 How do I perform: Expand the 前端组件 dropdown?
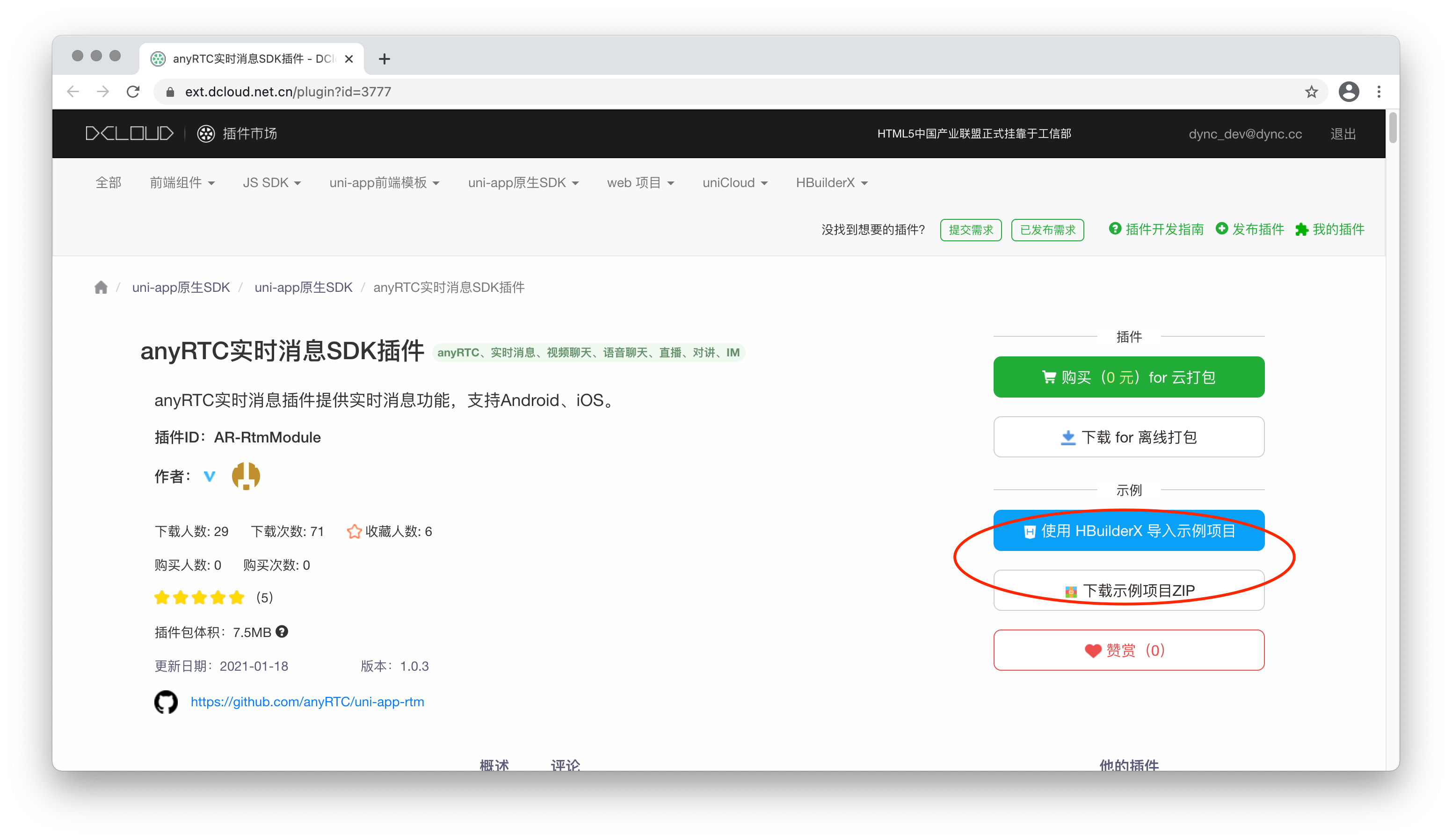[x=182, y=182]
